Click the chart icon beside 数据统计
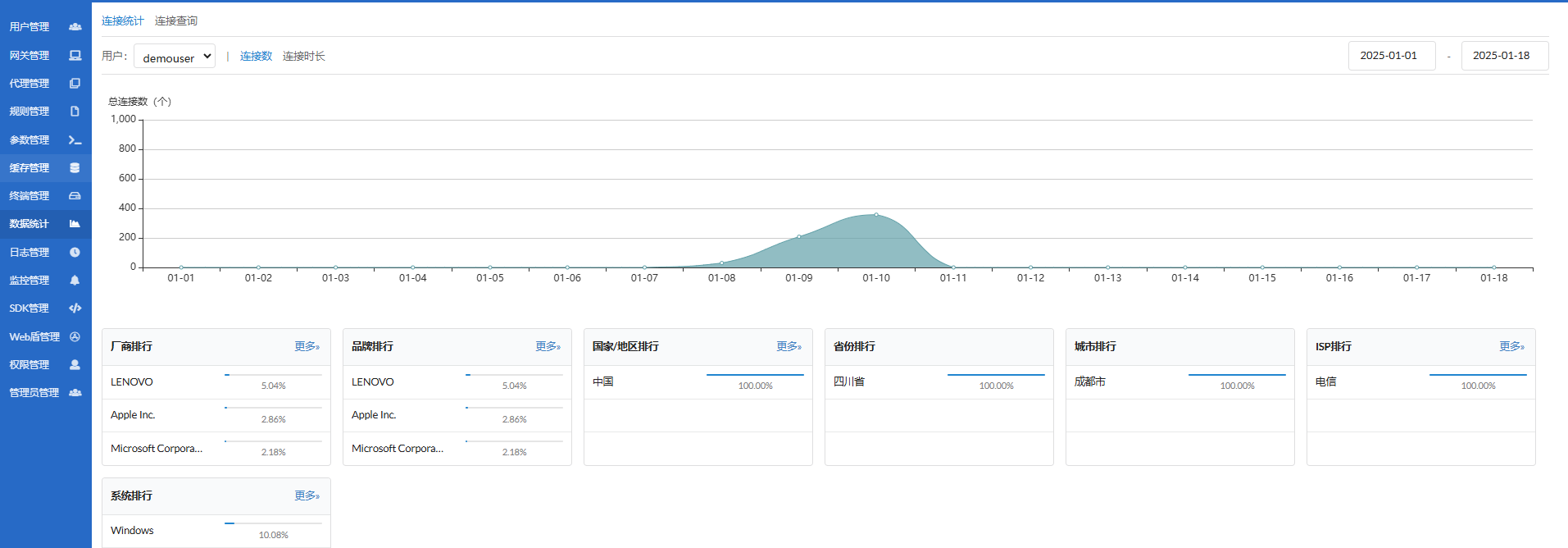1568x548 pixels. click(75, 224)
